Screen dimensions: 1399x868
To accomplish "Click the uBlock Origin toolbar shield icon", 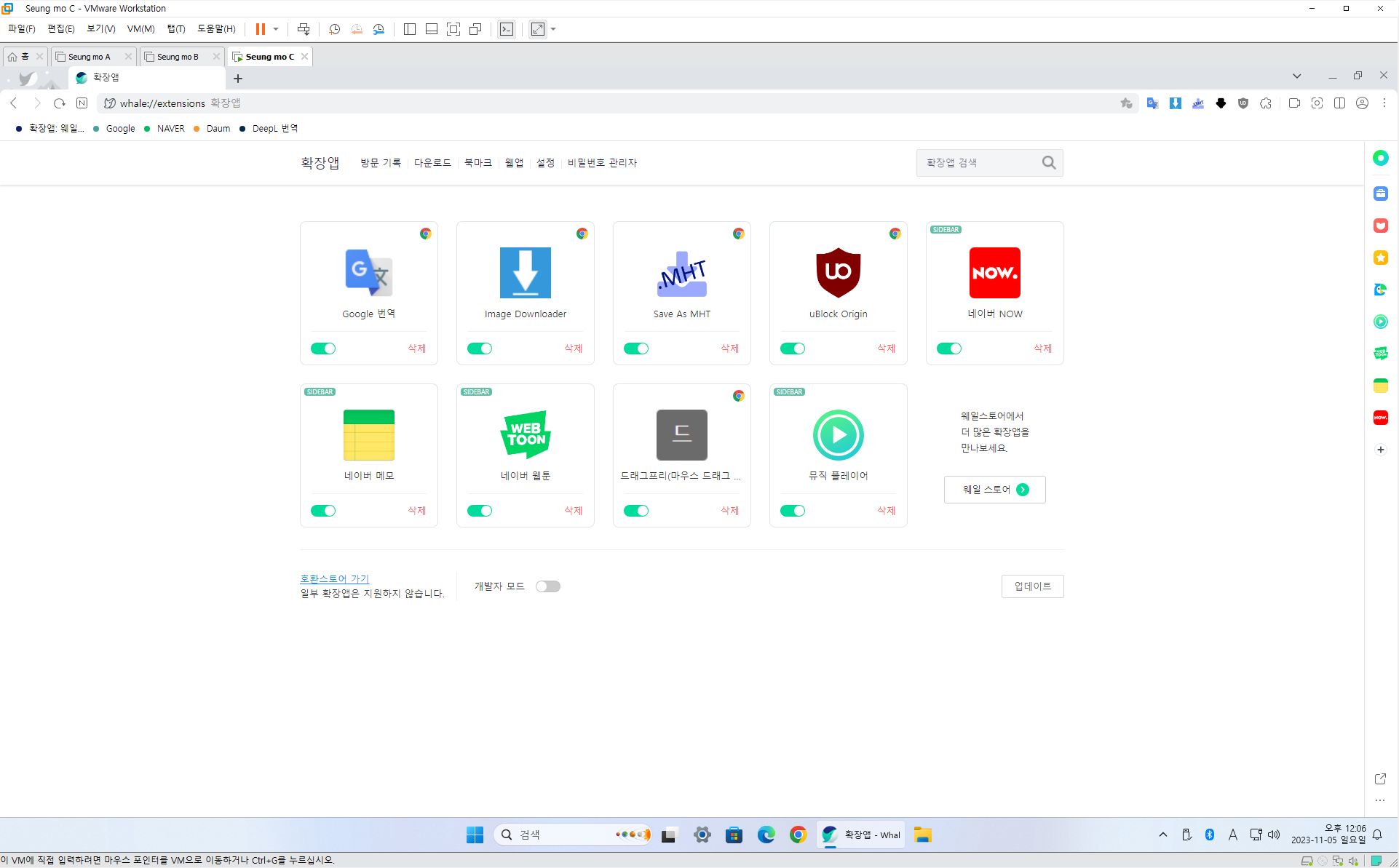I will click(x=1243, y=103).
